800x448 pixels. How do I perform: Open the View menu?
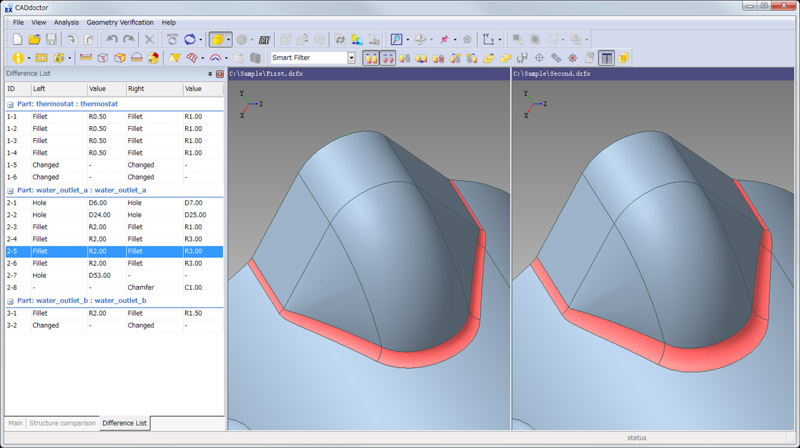click(39, 22)
